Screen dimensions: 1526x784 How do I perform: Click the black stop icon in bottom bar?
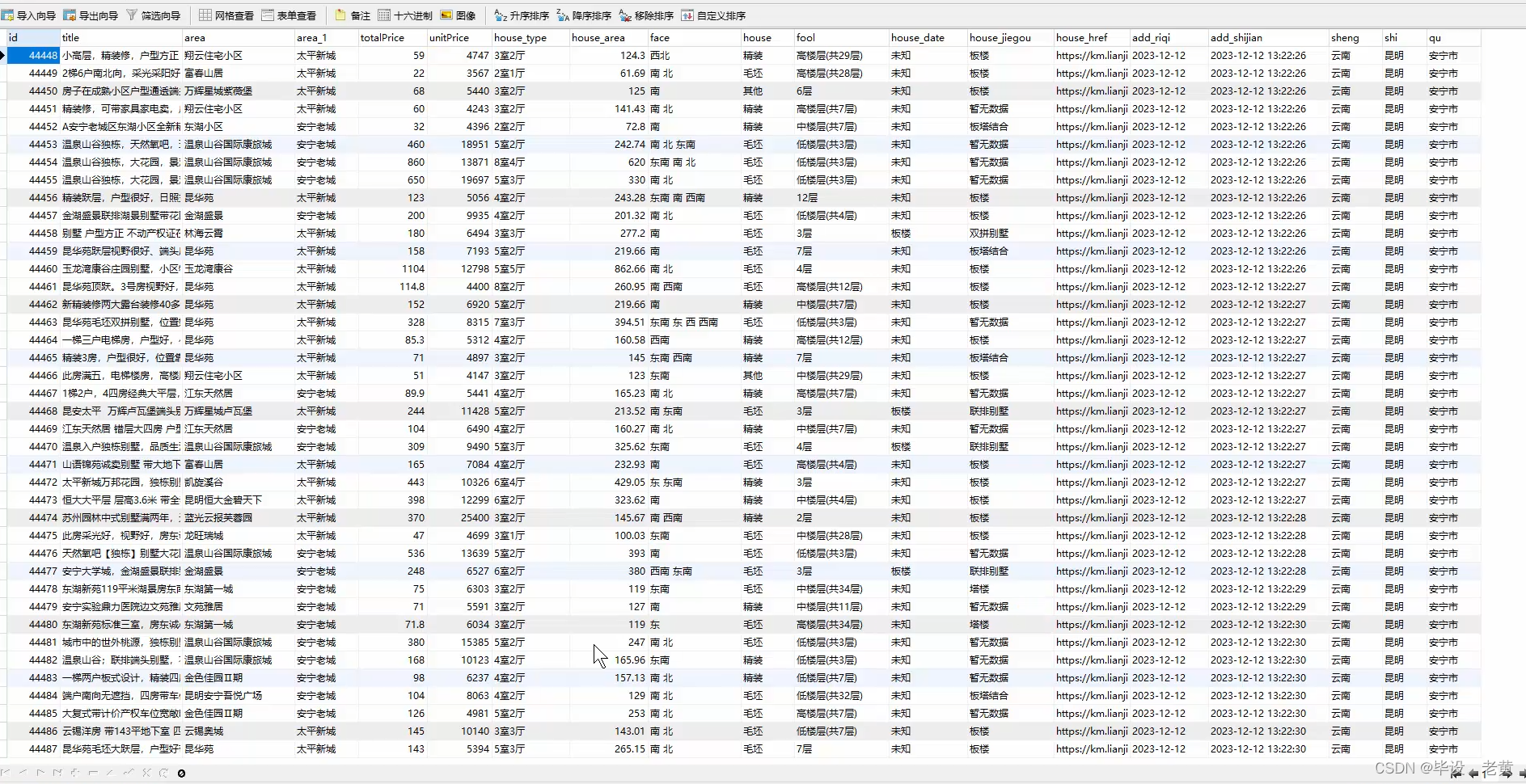(x=181, y=773)
